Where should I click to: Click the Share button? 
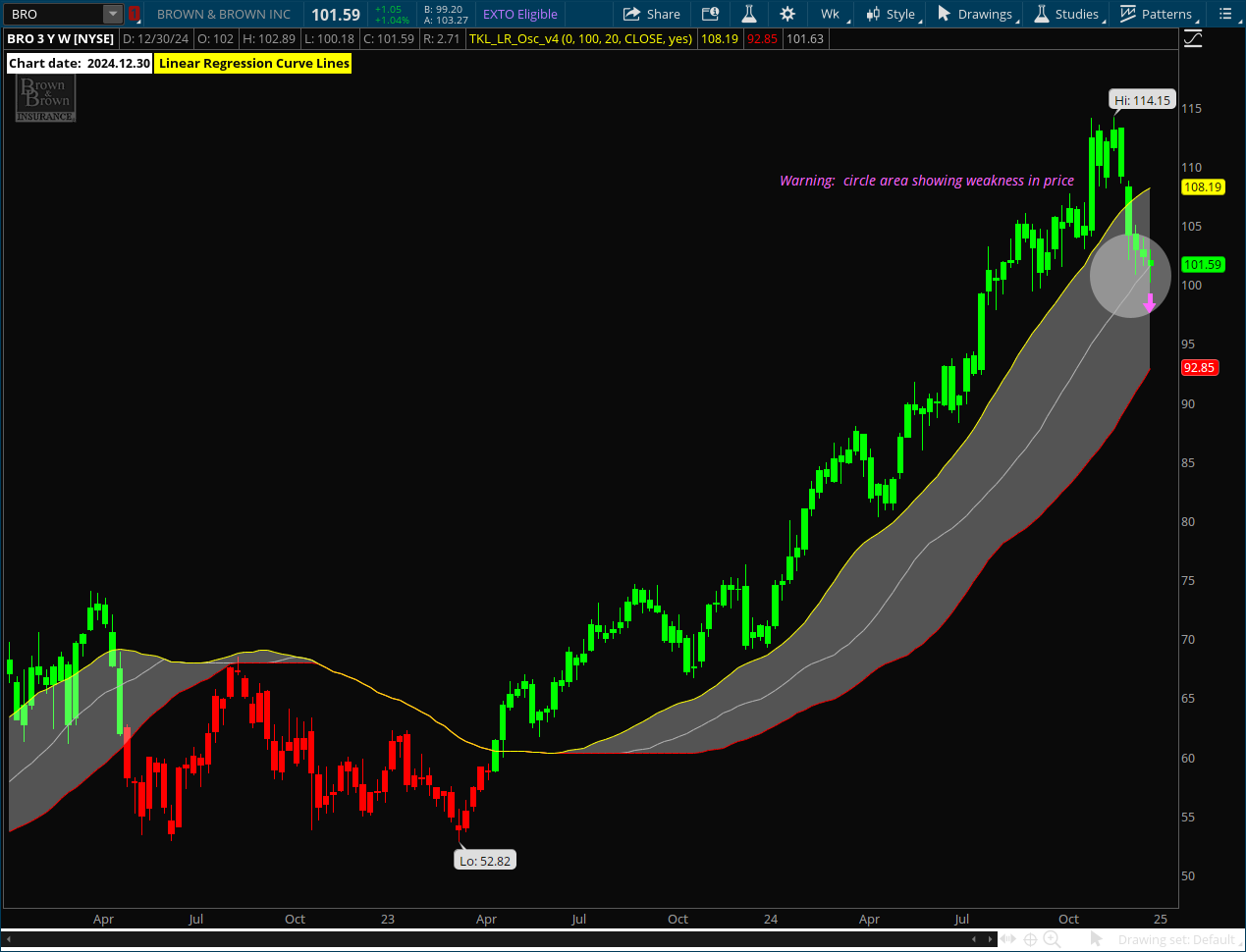click(x=652, y=14)
